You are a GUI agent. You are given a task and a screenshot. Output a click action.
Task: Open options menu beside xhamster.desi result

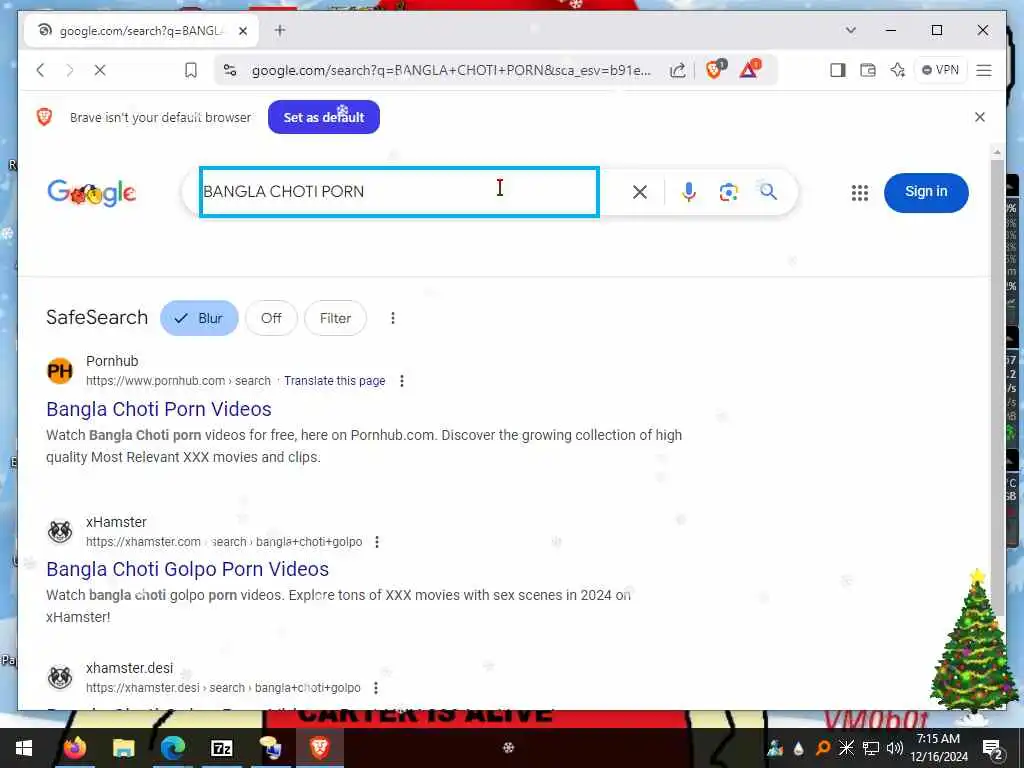point(376,688)
